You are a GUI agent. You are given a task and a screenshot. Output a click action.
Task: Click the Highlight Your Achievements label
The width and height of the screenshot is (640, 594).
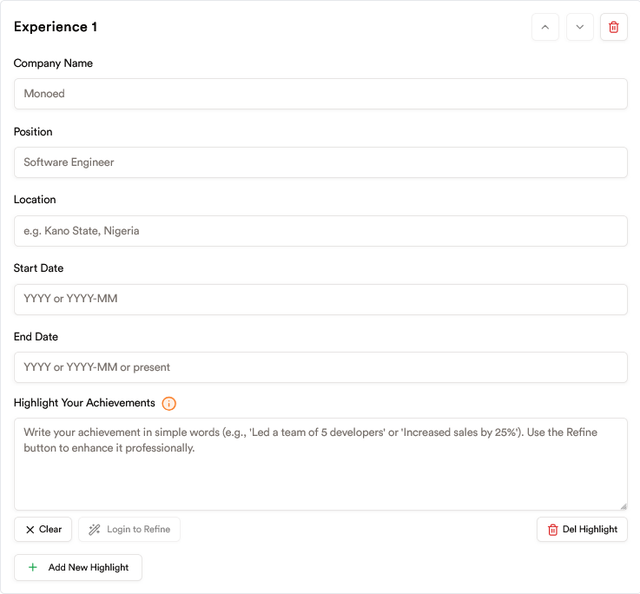pyautogui.click(x=84, y=403)
